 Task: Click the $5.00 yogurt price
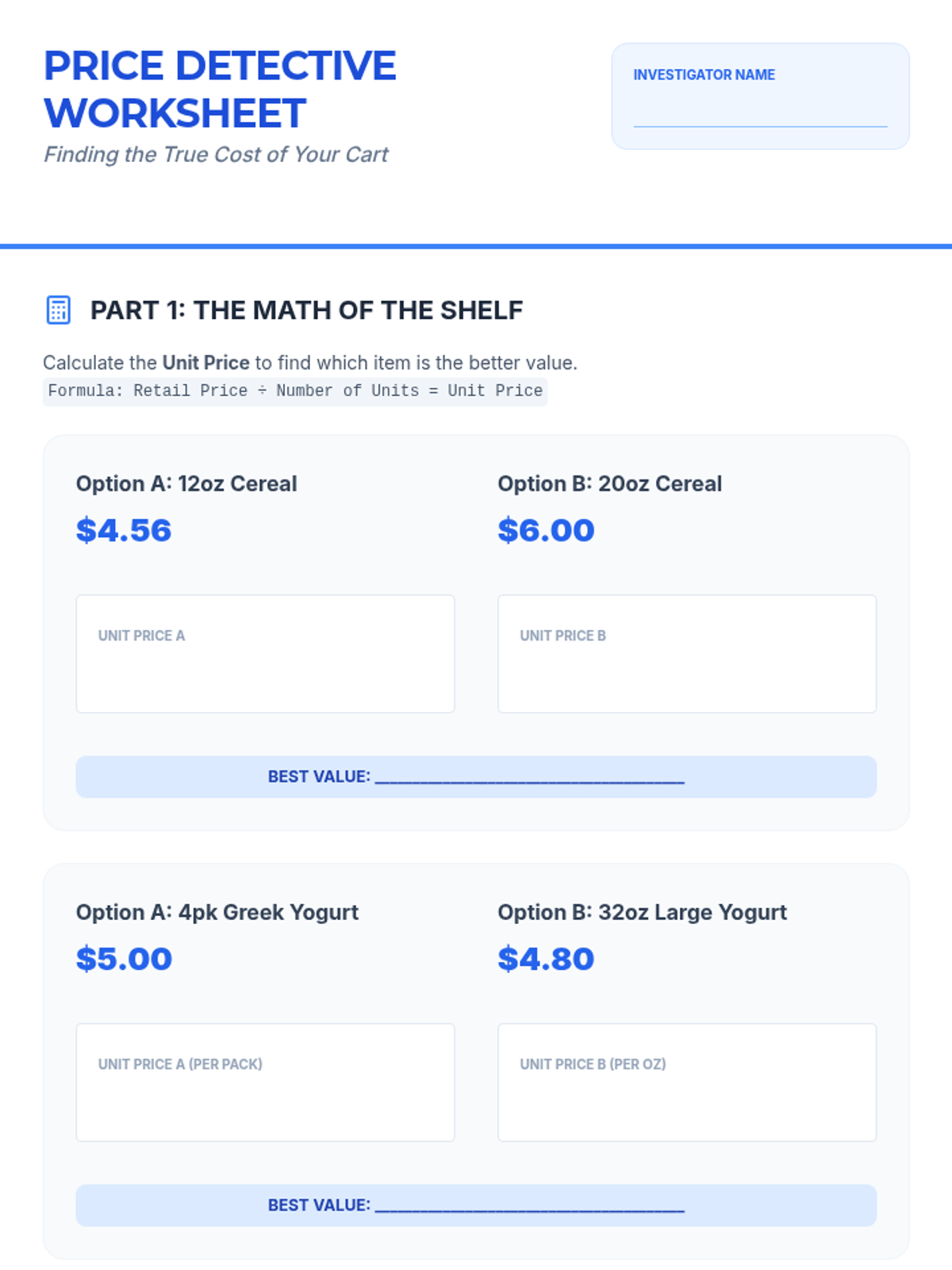click(124, 959)
